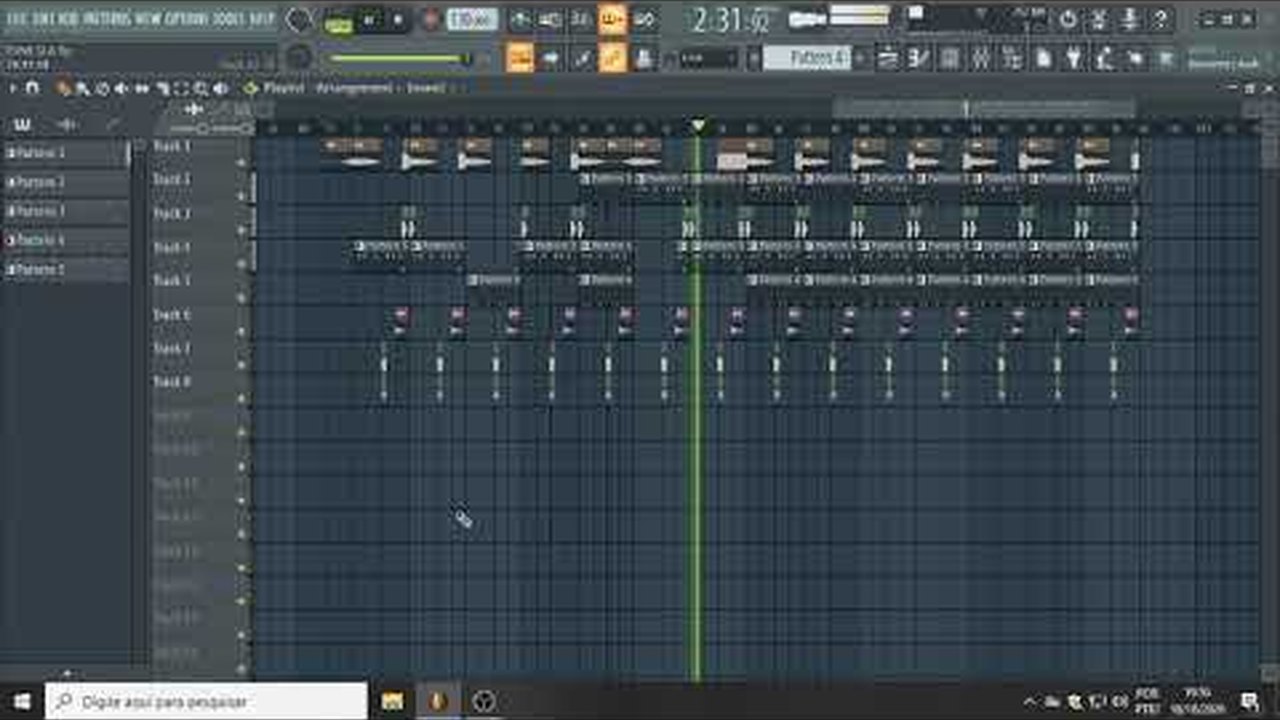Open File Explorer from the taskbar
Screen dimensions: 1280x720
(x=393, y=701)
